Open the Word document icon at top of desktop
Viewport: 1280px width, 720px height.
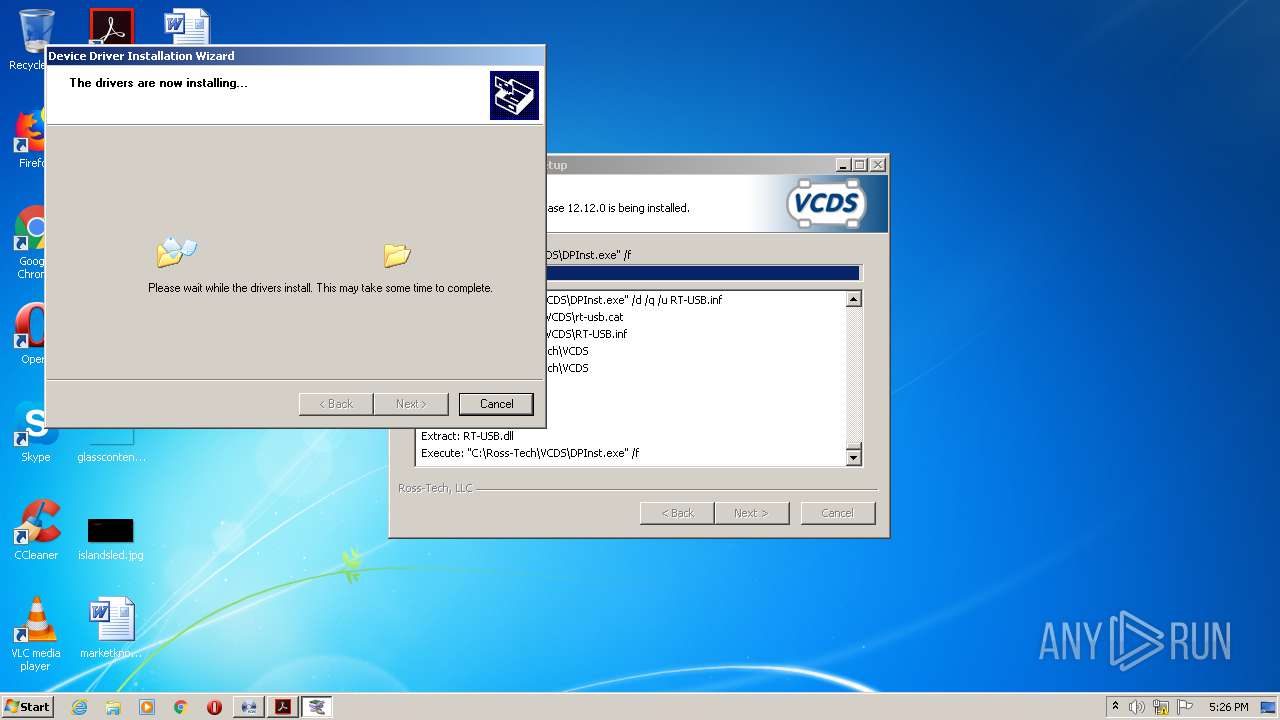pos(186,28)
